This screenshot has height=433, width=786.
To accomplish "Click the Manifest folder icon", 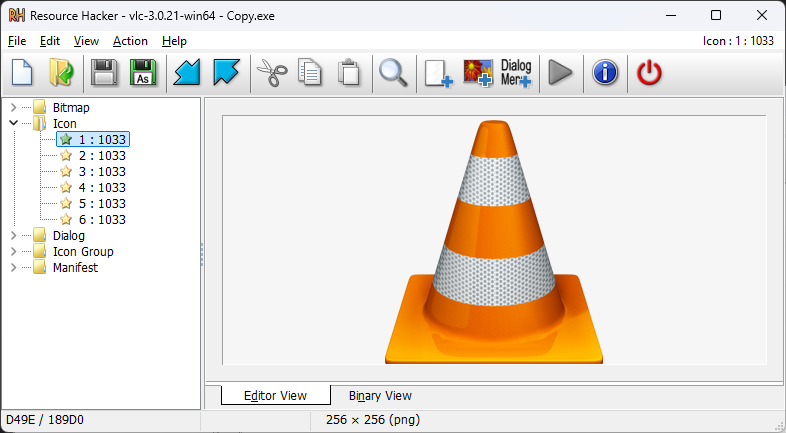I will [x=40, y=268].
